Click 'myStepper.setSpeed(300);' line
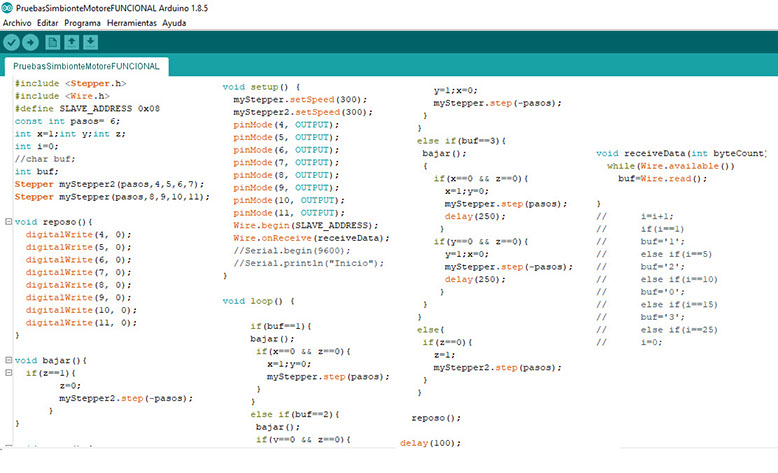Viewport: 778px width, 473px height. click(x=300, y=99)
